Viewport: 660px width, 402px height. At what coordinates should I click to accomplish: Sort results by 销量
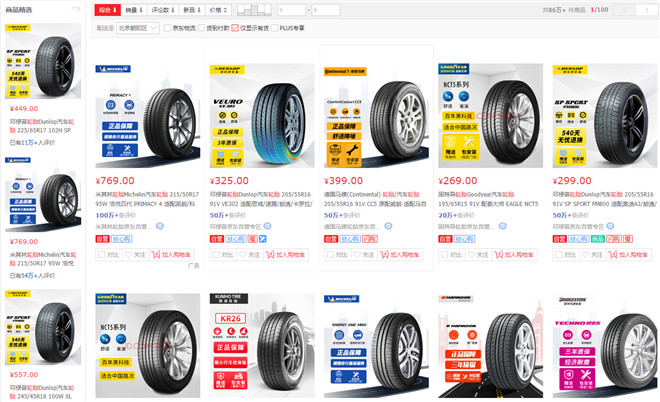click(134, 10)
